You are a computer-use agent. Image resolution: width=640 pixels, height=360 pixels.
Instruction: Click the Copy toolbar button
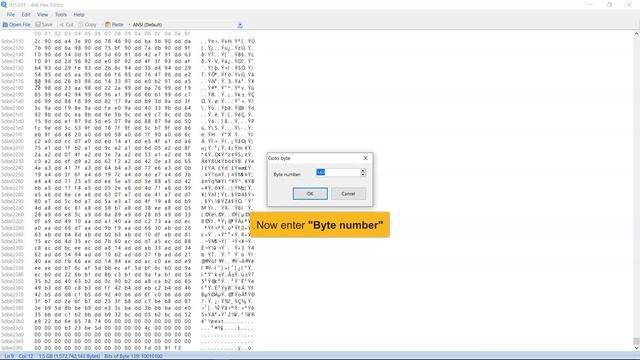(x=87, y=24)
